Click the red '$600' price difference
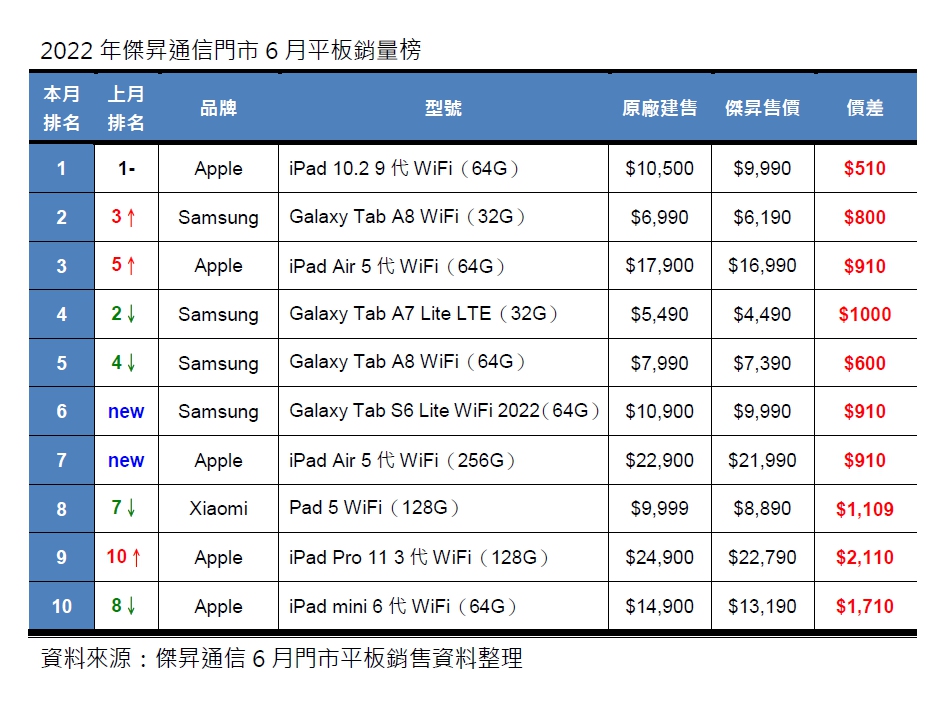The width and height of the screenshot is (940, 704). pyautogui.click(x=864, y=363)
